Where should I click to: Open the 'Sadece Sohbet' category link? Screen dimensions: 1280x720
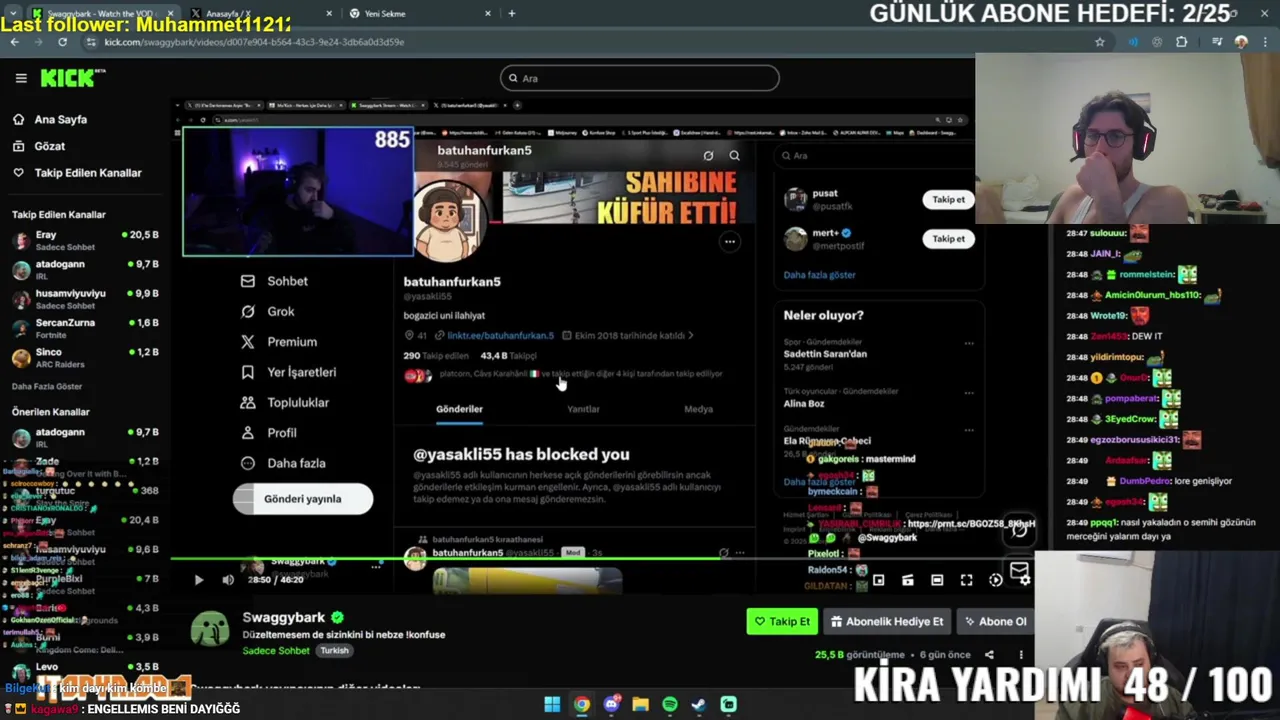(277, 650)
